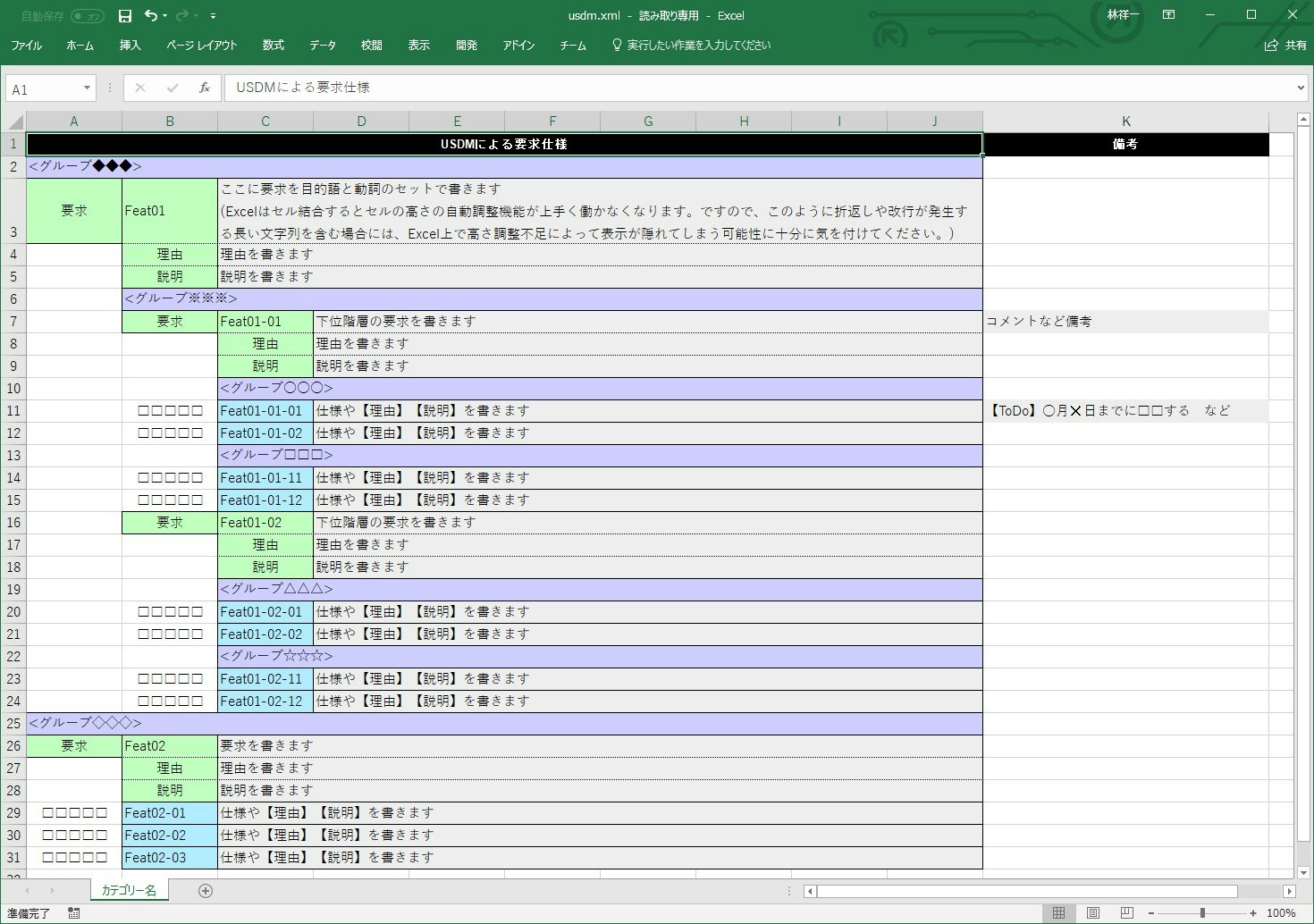Open the 表示 ribbon tab
1314x924 pixels.
pyautogui.click(x=419, y=45)
